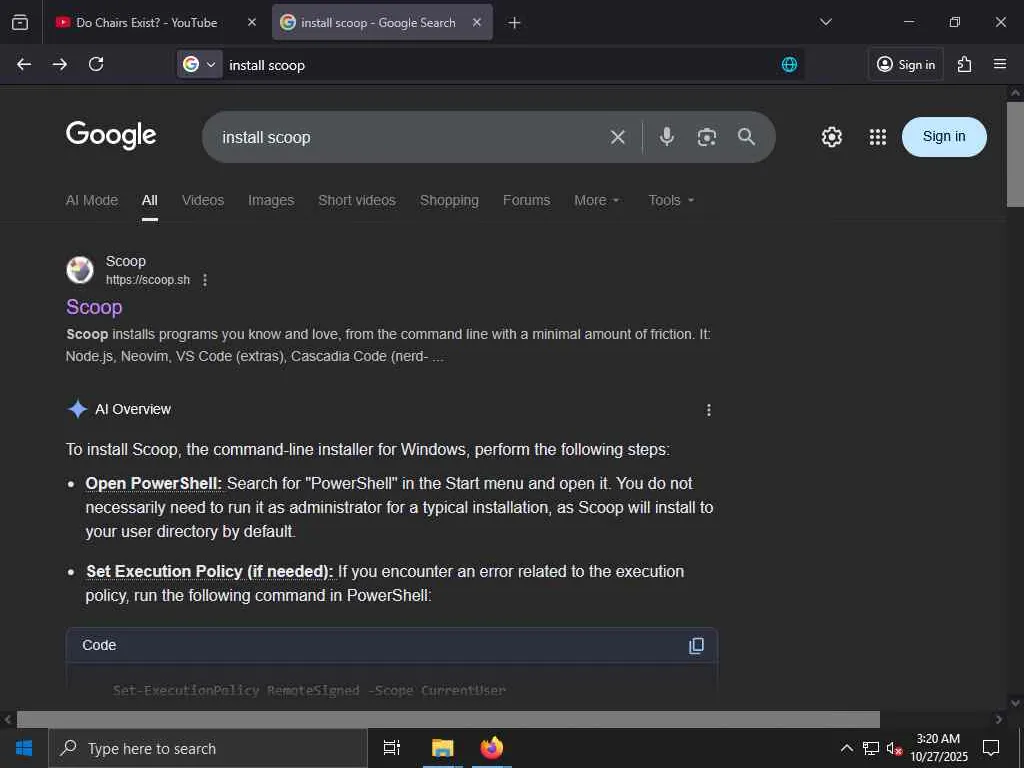This screenshot has width=1024, height=768.
Task: Switch to AI Mode
Action: tap(91, 200)
